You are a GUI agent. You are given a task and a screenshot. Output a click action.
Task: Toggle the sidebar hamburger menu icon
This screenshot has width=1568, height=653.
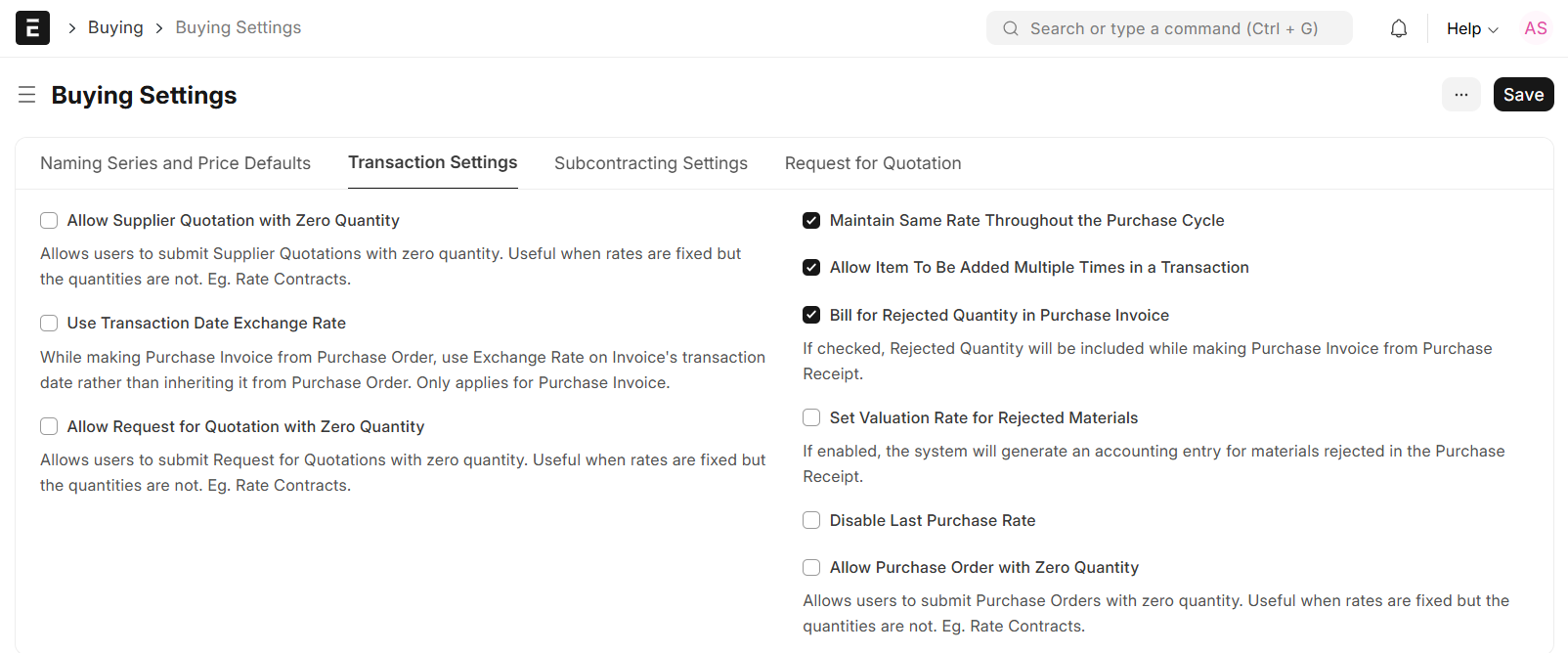27,95
